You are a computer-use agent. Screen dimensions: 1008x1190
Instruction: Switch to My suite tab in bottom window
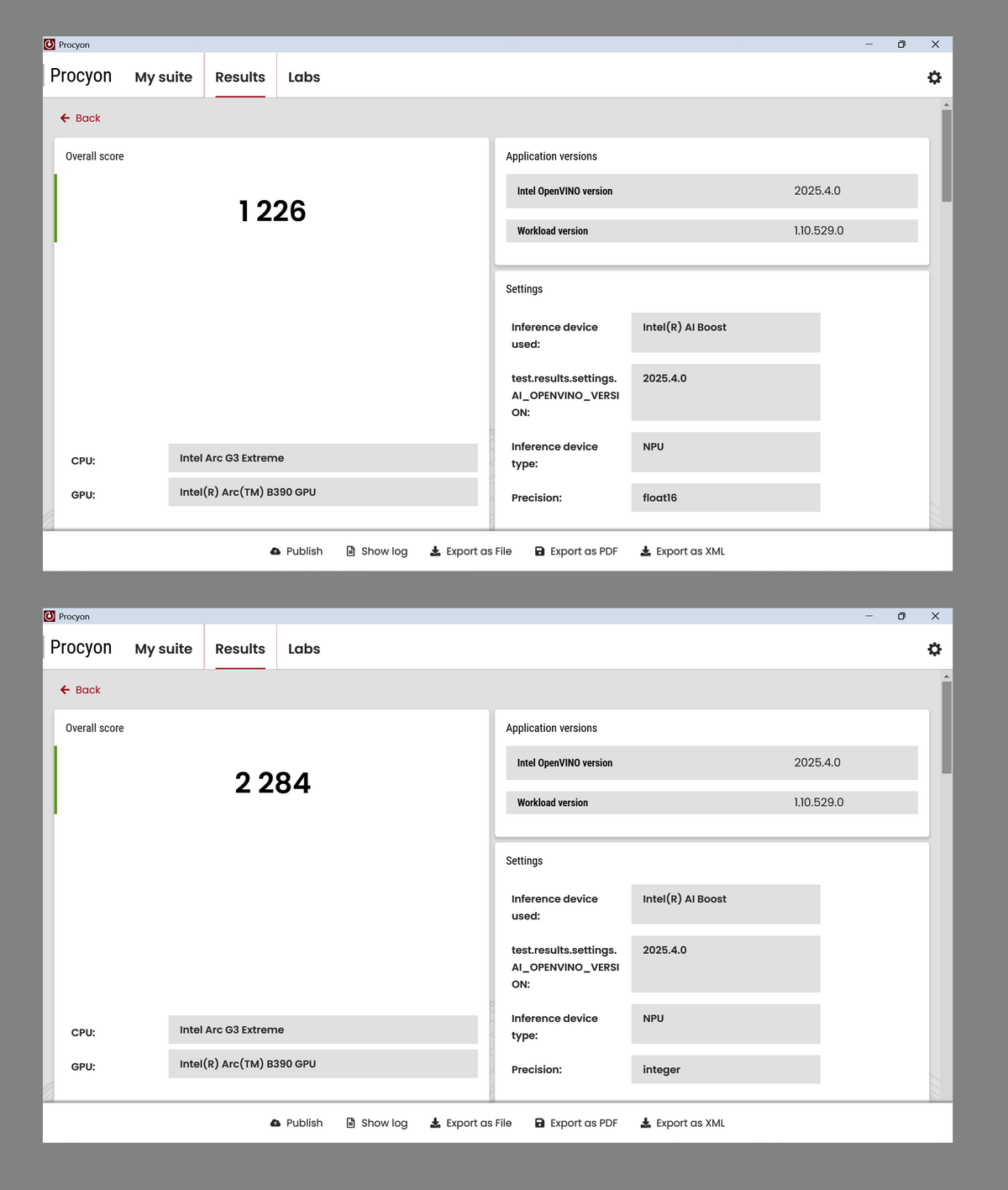[x=163, y=649]
